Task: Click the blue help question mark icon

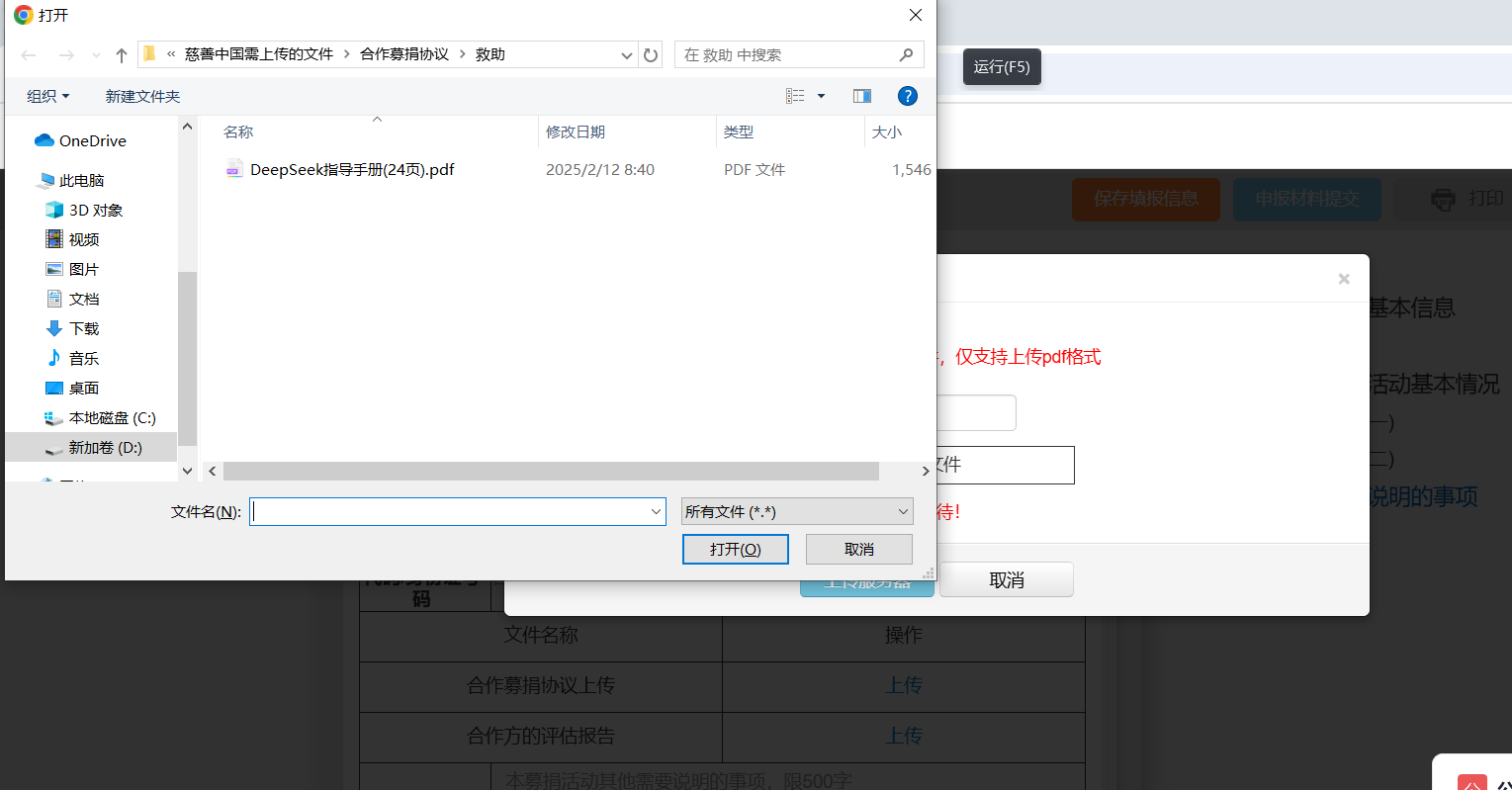Action: click(907, 96)
